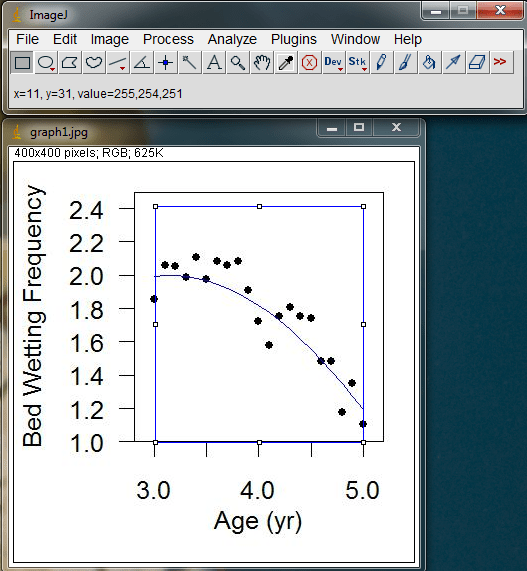The image size is (527, 571).
Task: Click the top-right selection handle
Action: click(363, 206)
